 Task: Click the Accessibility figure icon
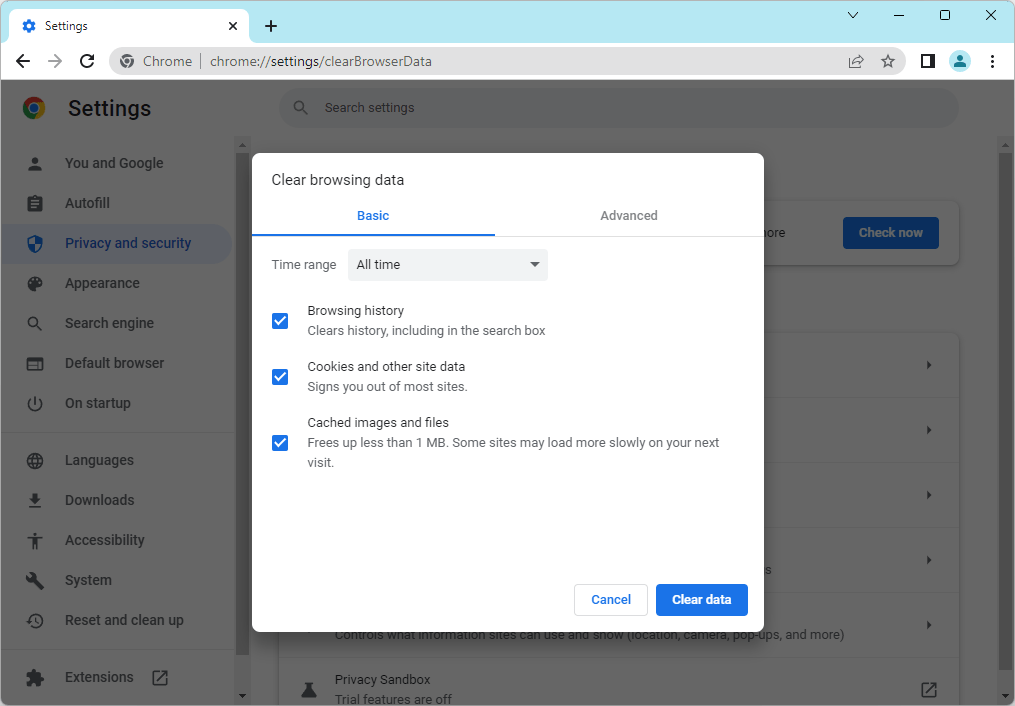[x=35, y=541]
